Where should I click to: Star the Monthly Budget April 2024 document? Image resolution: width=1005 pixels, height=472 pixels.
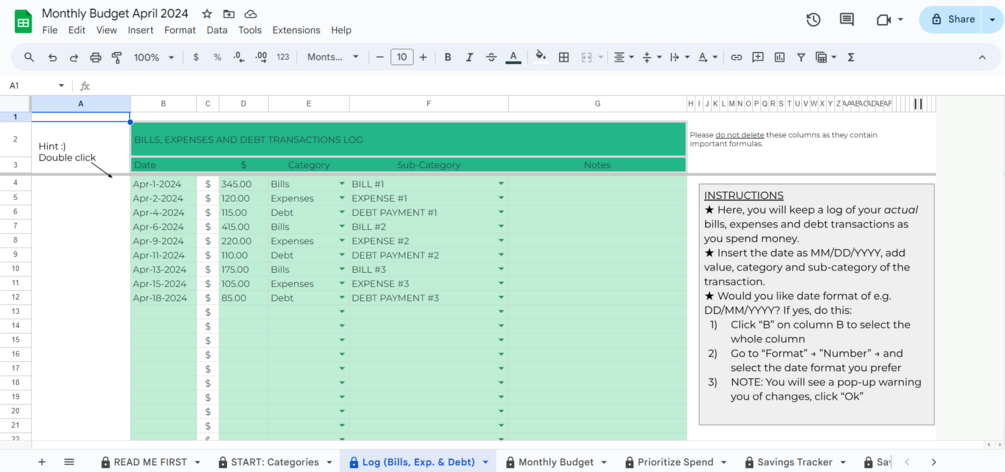pos(207,13)
